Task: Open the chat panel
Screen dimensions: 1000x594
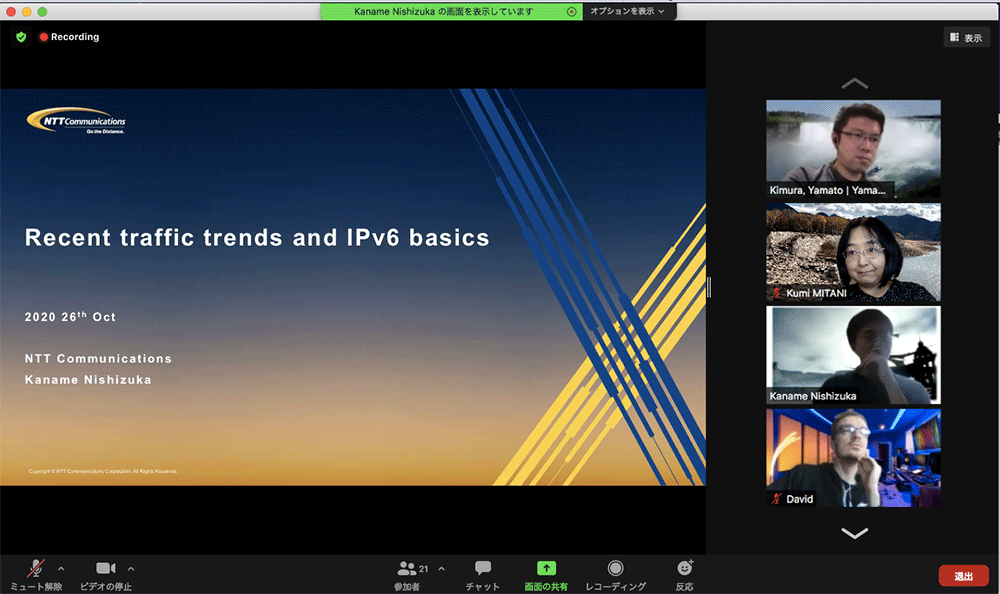Action: tap(483, 575)
